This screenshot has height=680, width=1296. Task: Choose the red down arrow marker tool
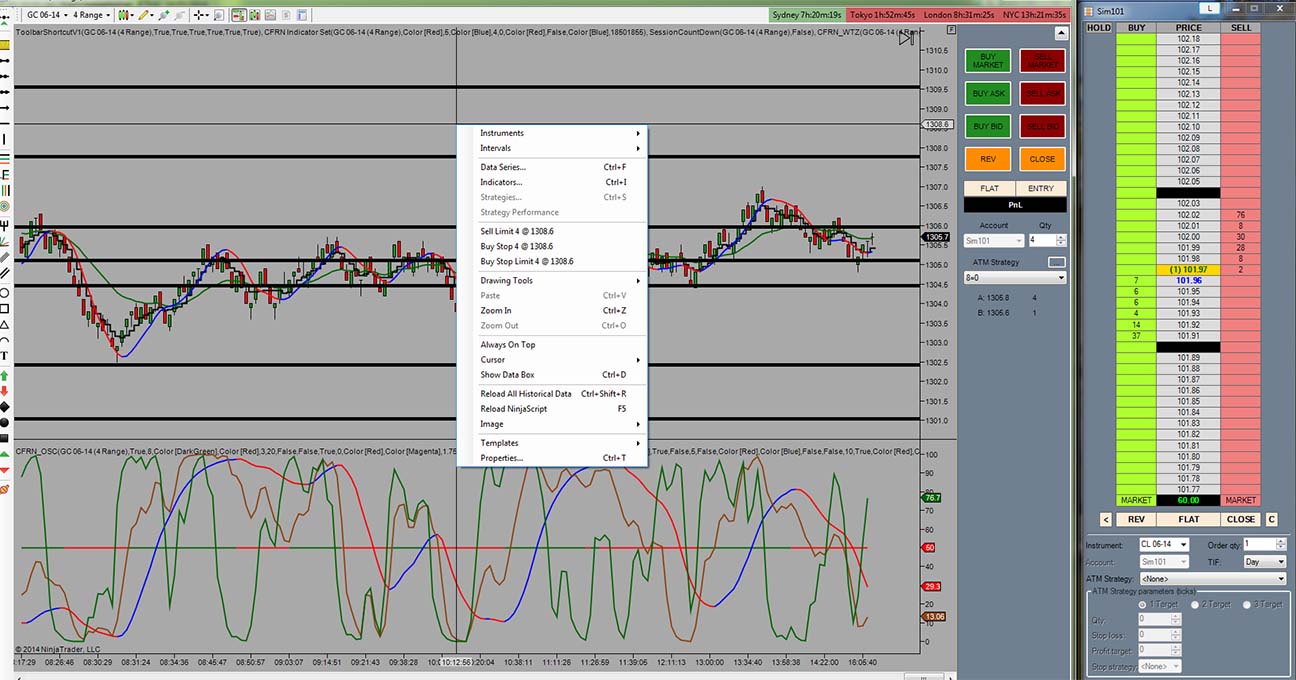(x=6, y=390)
